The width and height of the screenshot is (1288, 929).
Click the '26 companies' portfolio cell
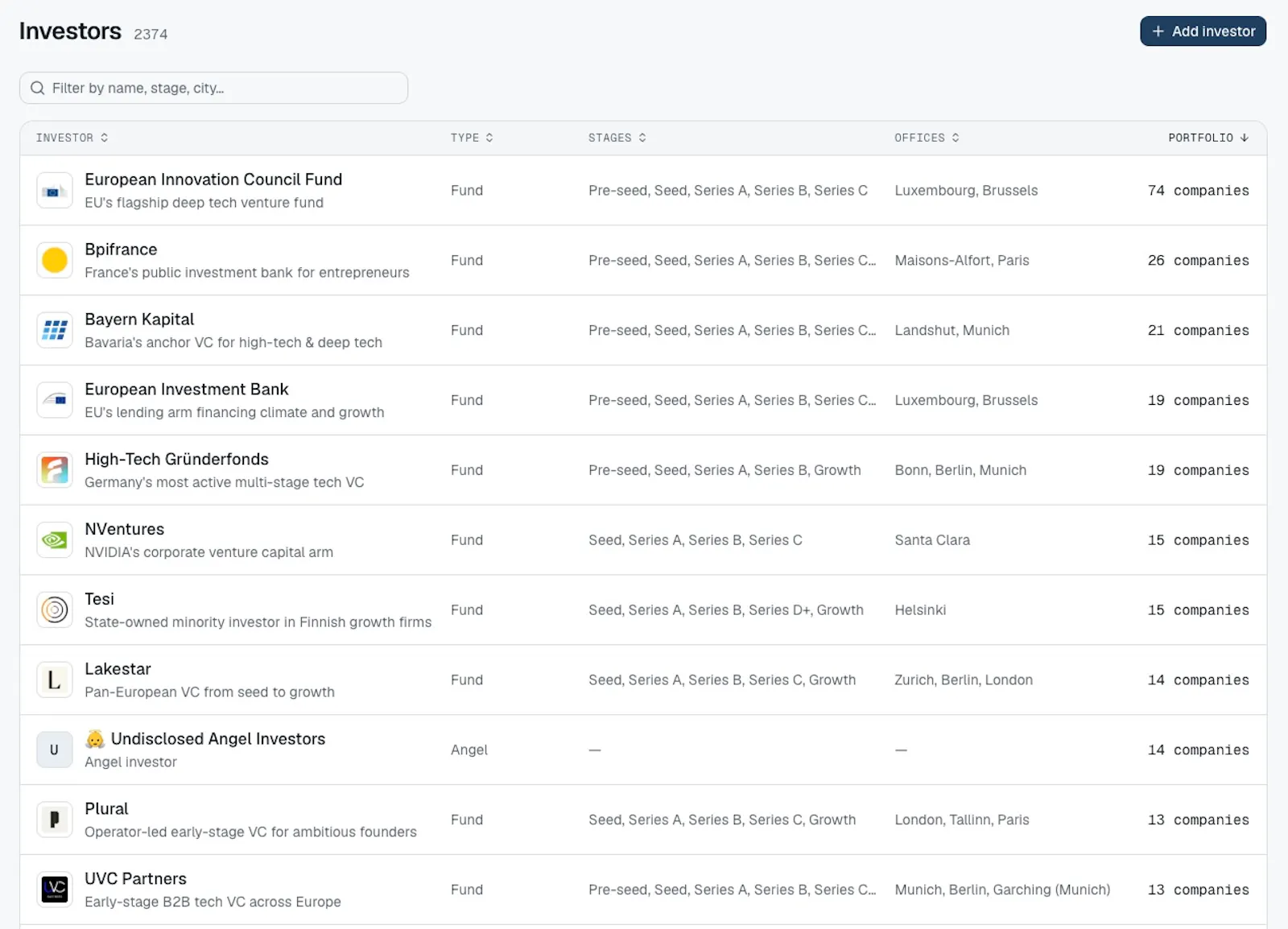pos(1198,261)
